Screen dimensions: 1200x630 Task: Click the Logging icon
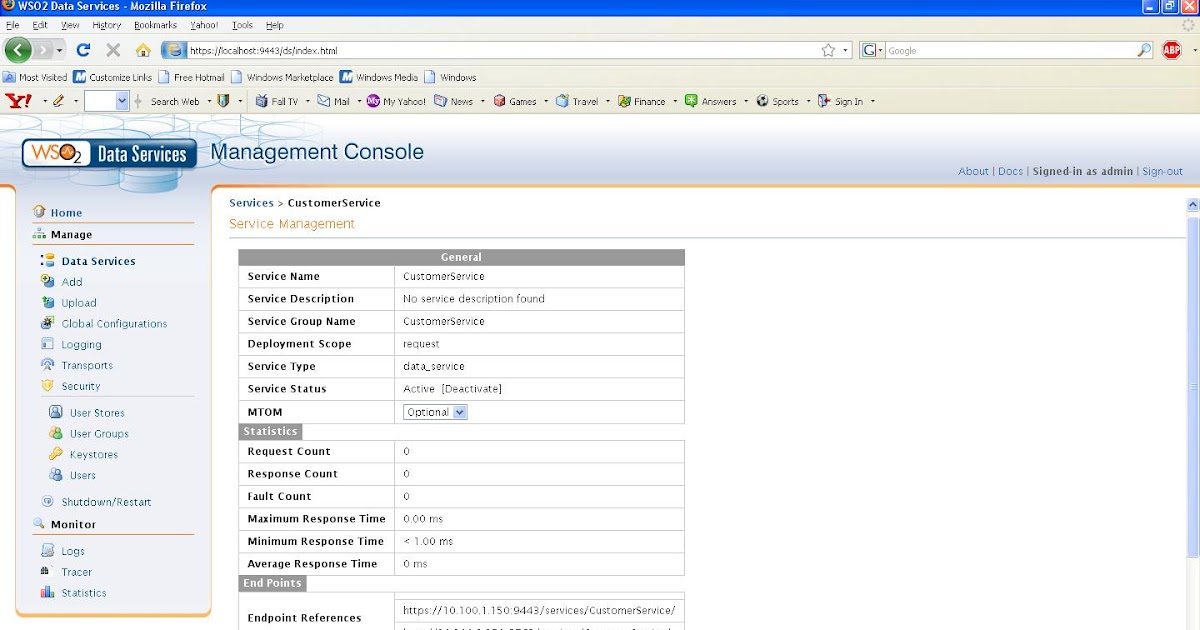(x=47, y=344)
